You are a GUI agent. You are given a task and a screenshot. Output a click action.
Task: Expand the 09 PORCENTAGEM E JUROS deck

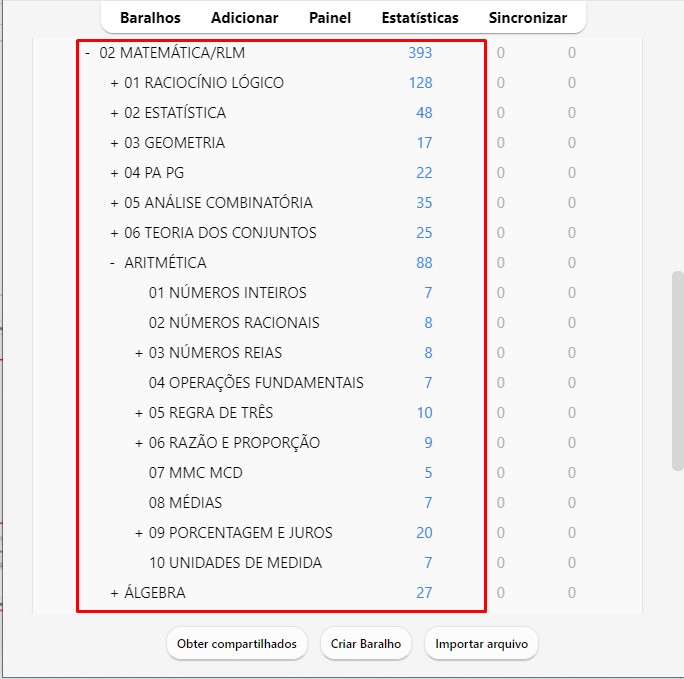coord(139,533)
